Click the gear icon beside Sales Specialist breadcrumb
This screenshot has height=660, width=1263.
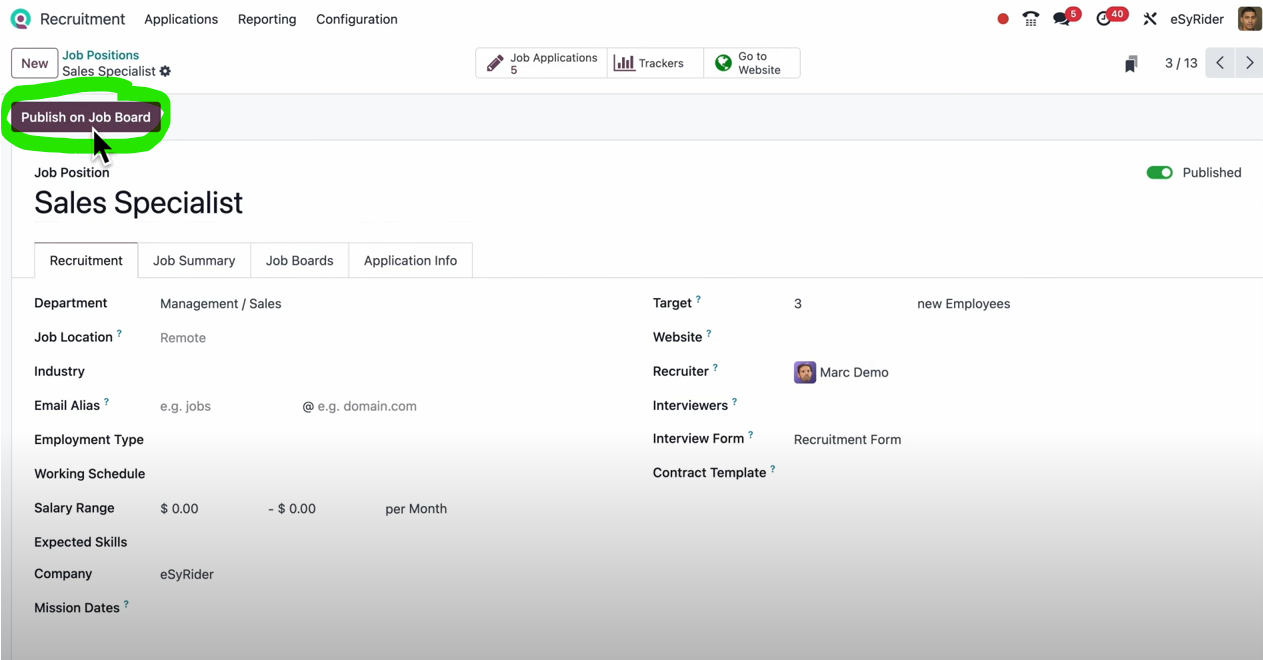tap(165, 71)
